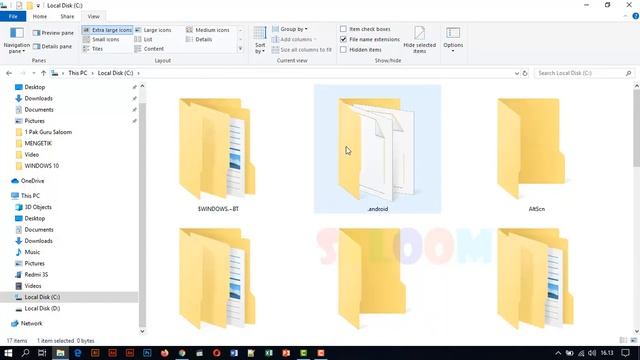Select the .android folder
Viewport: 640px width, 360px height.
coord(378,149)
